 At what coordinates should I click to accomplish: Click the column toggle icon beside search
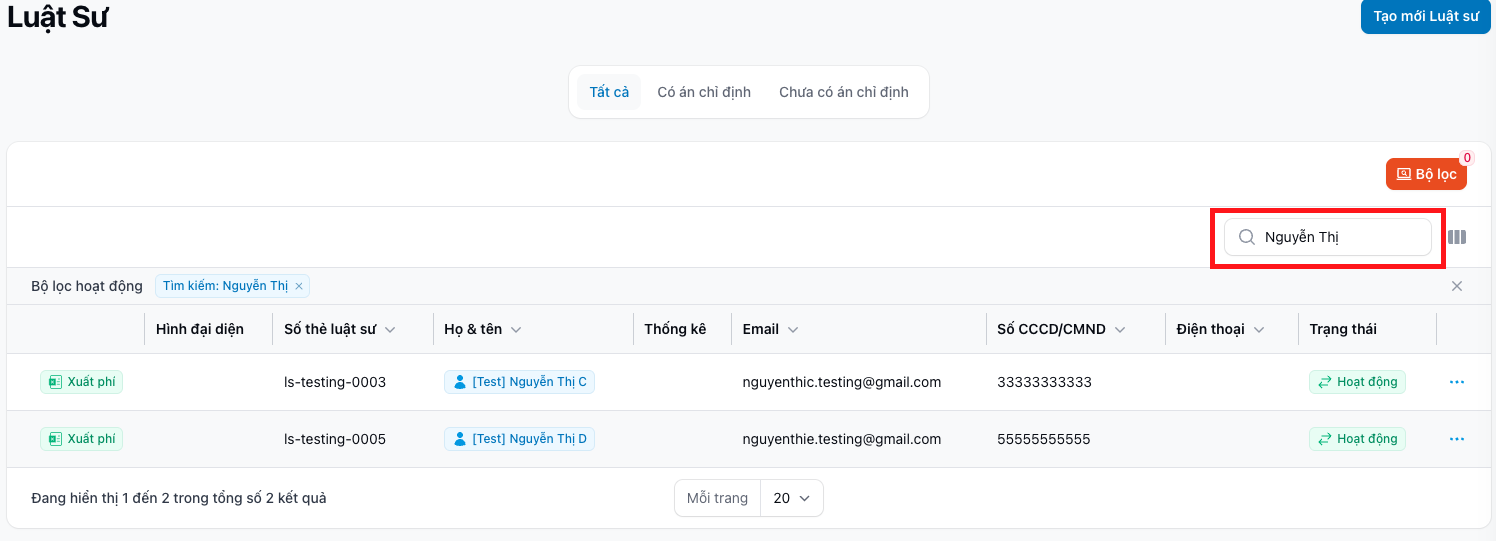(1457, 237)
